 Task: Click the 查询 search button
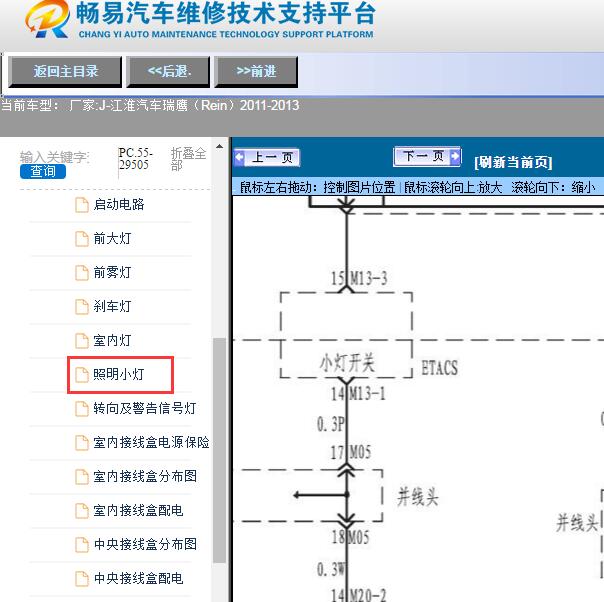click(x=43, y=171)
